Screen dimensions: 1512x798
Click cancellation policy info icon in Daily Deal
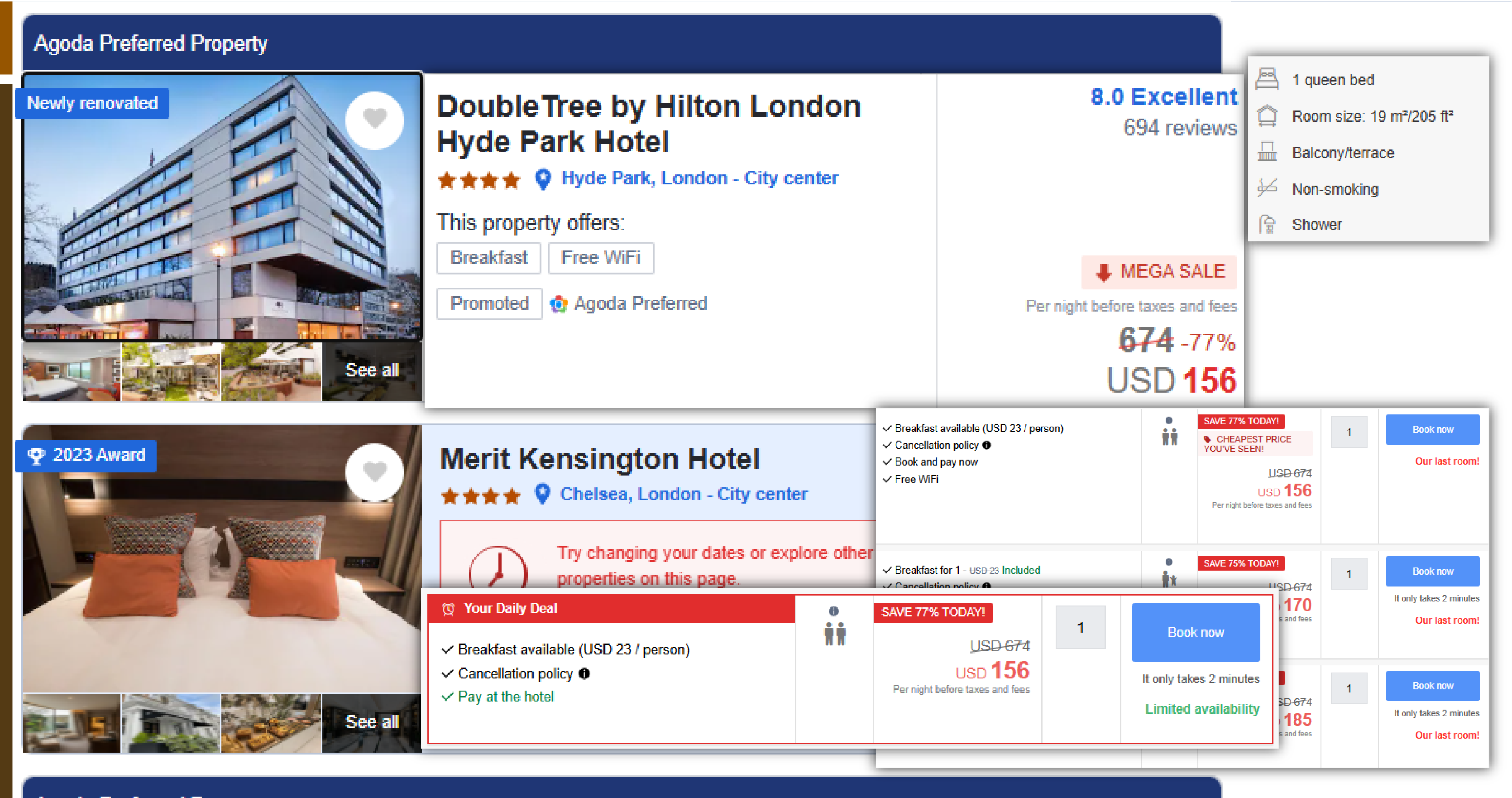(584, 673)
